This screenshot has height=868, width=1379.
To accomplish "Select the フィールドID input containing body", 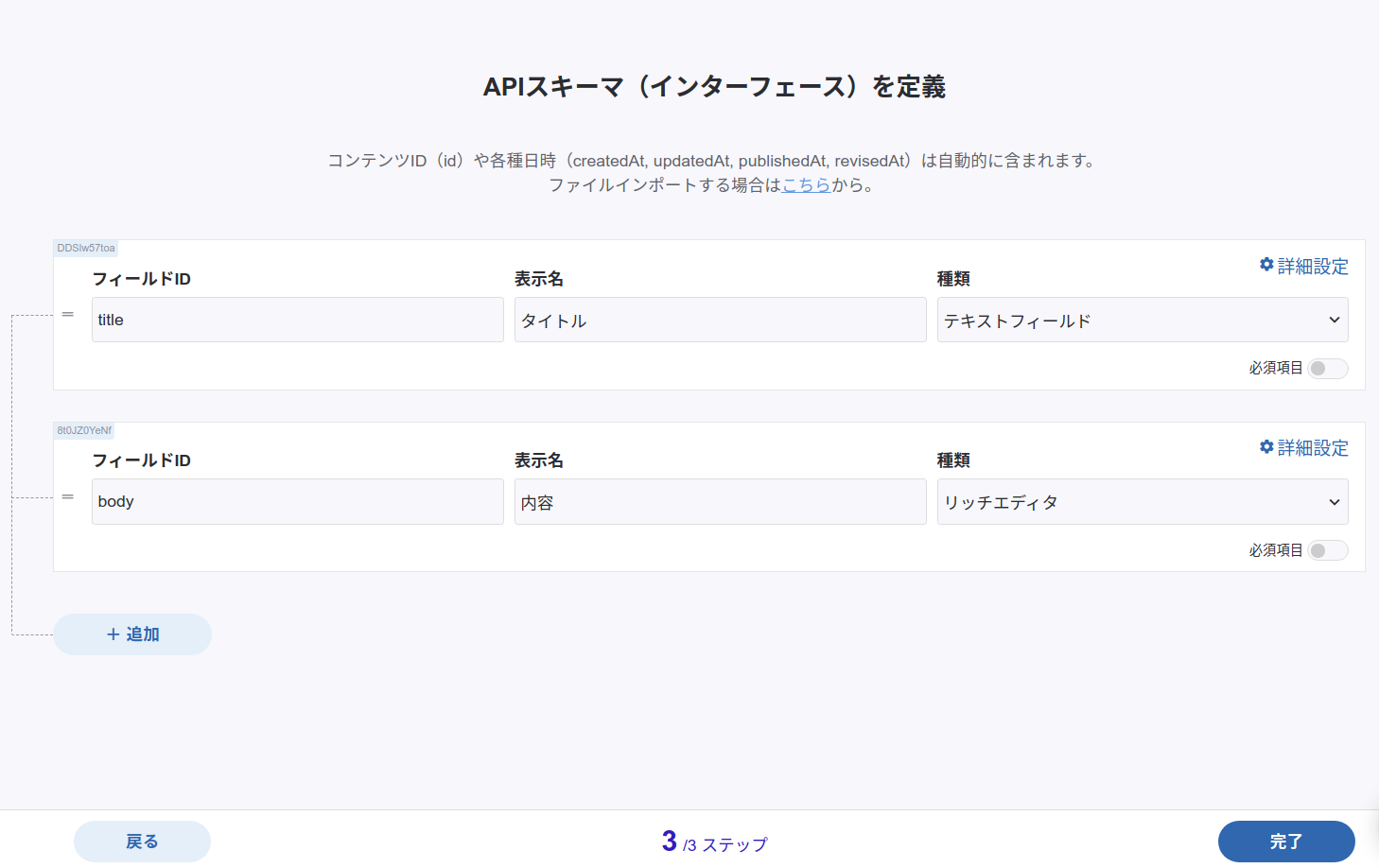I will (x=297, y=501).
